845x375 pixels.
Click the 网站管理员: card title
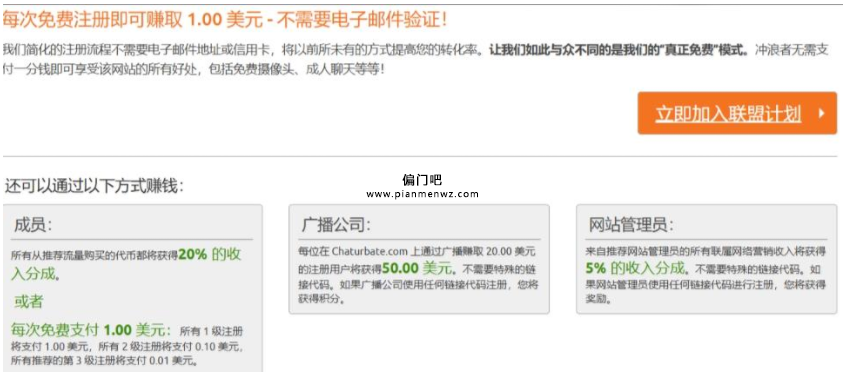631,225
